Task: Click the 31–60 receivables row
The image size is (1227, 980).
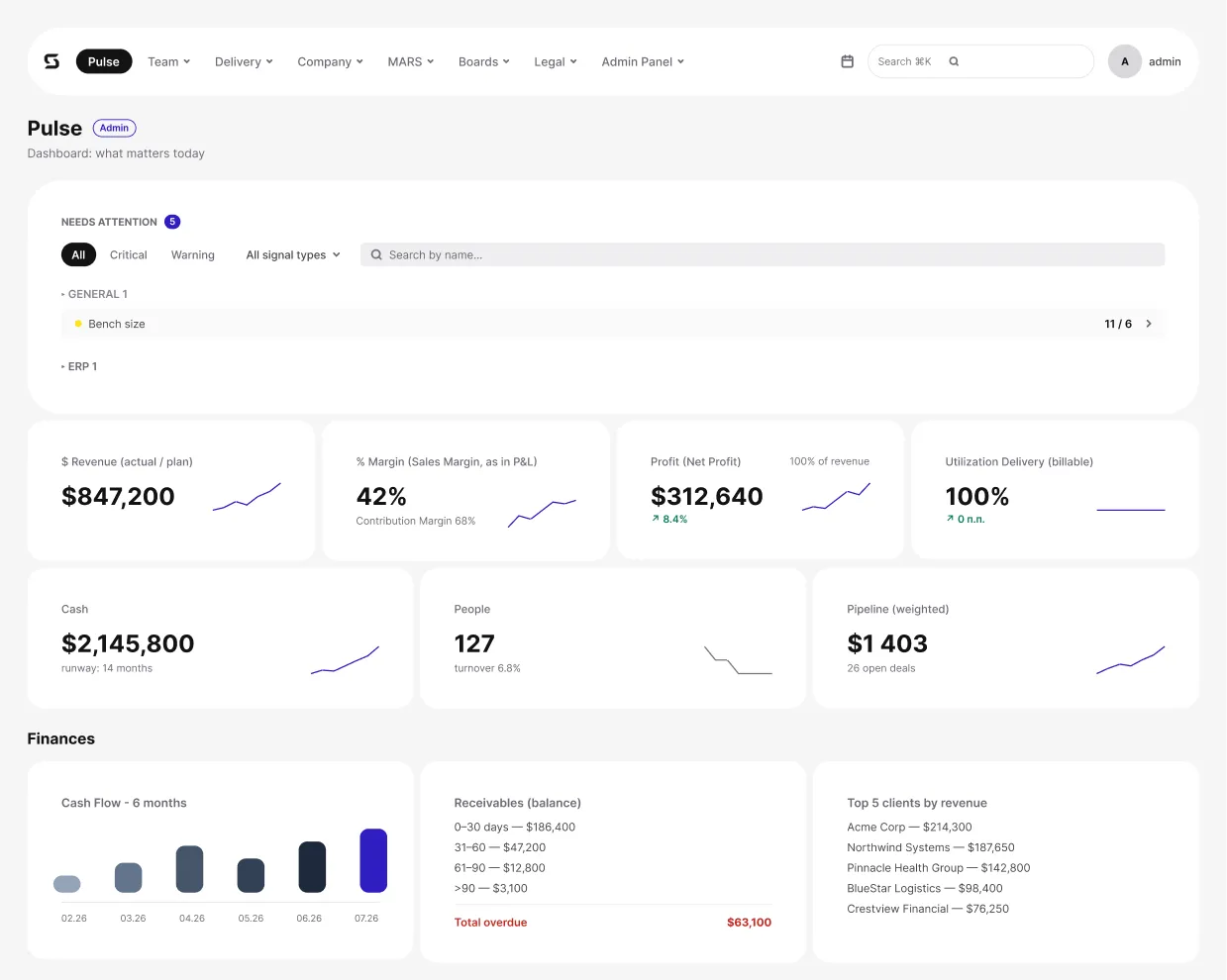Action: point(500,847)
